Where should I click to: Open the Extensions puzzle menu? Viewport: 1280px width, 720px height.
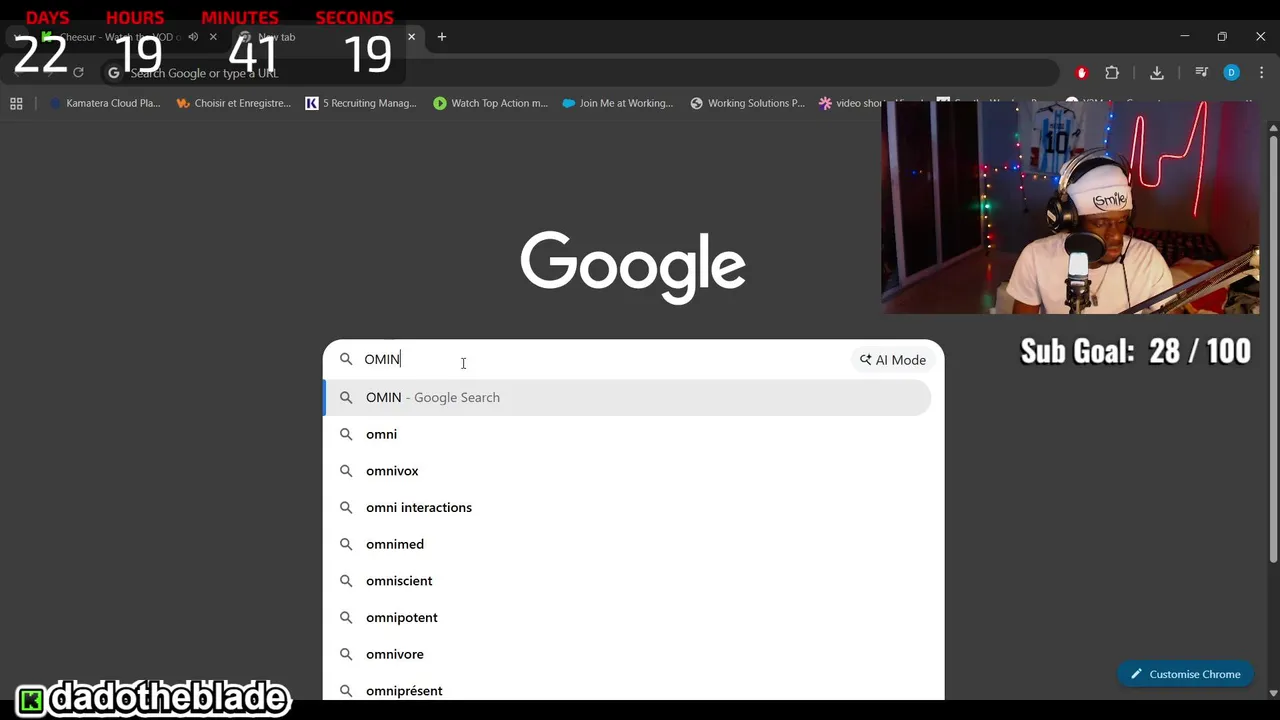1112,73
